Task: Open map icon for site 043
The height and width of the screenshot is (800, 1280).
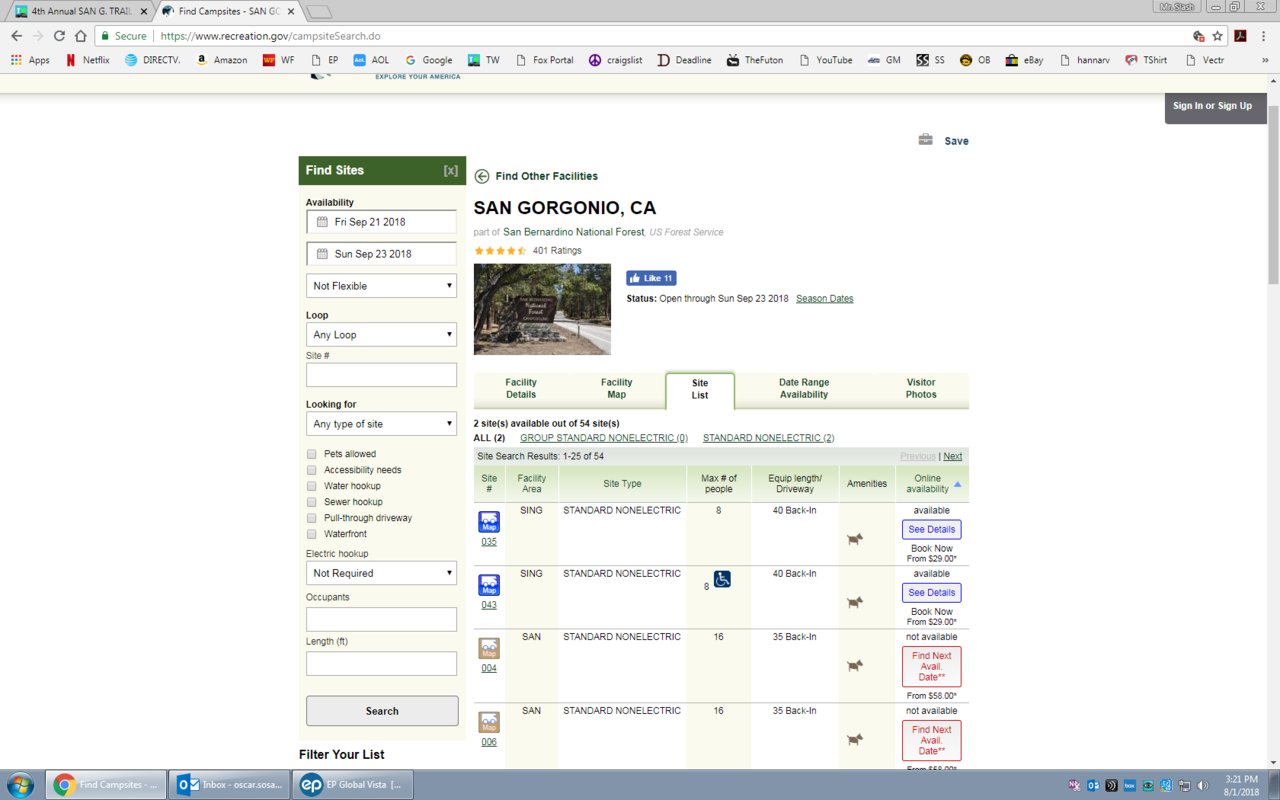Action: click(x=489, y=585)
